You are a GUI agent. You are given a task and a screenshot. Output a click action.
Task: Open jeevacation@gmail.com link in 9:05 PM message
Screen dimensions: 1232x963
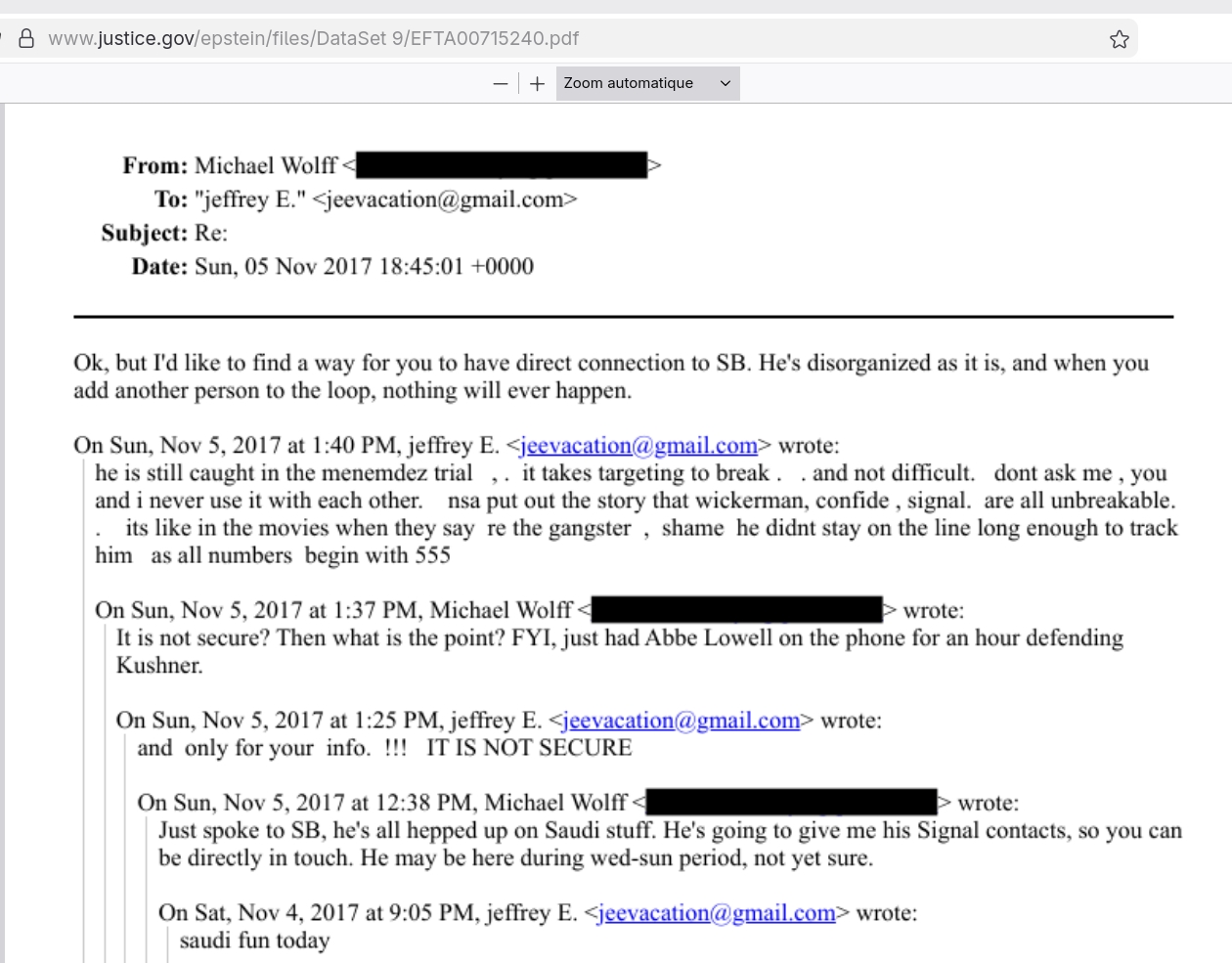pos(717,913)
